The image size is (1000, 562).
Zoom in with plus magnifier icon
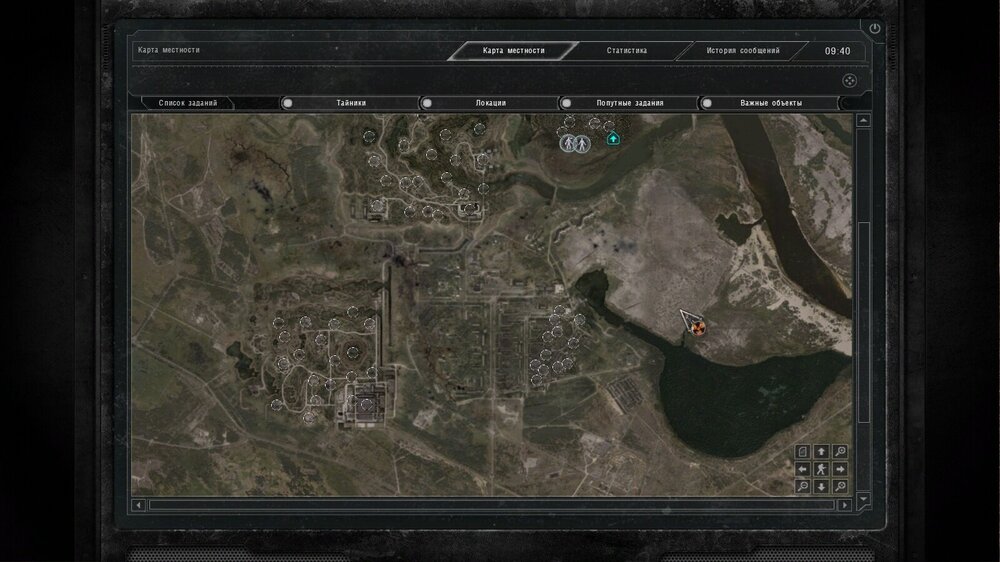click(840, 452)
